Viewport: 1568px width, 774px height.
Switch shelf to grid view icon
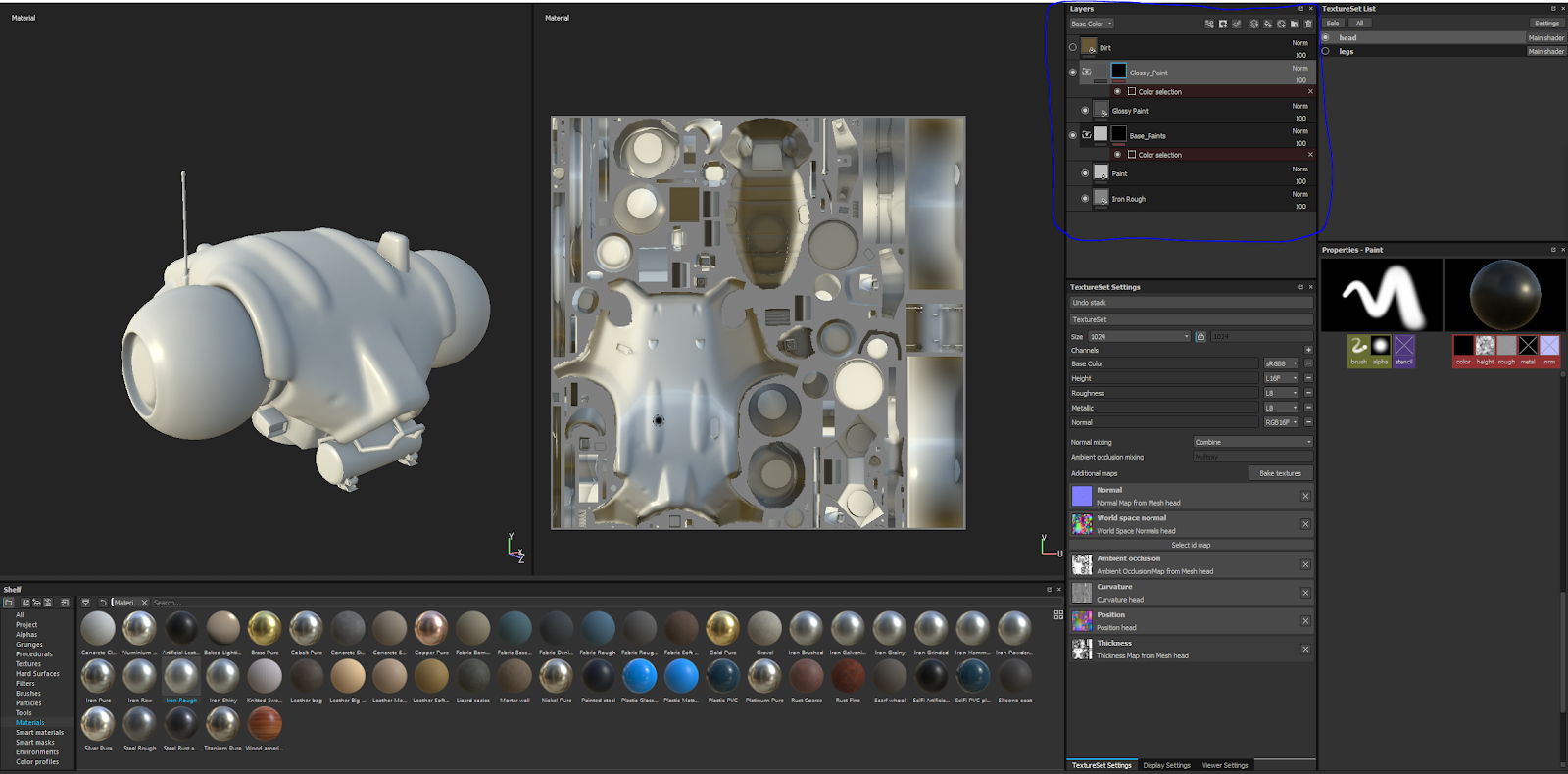1058,614
